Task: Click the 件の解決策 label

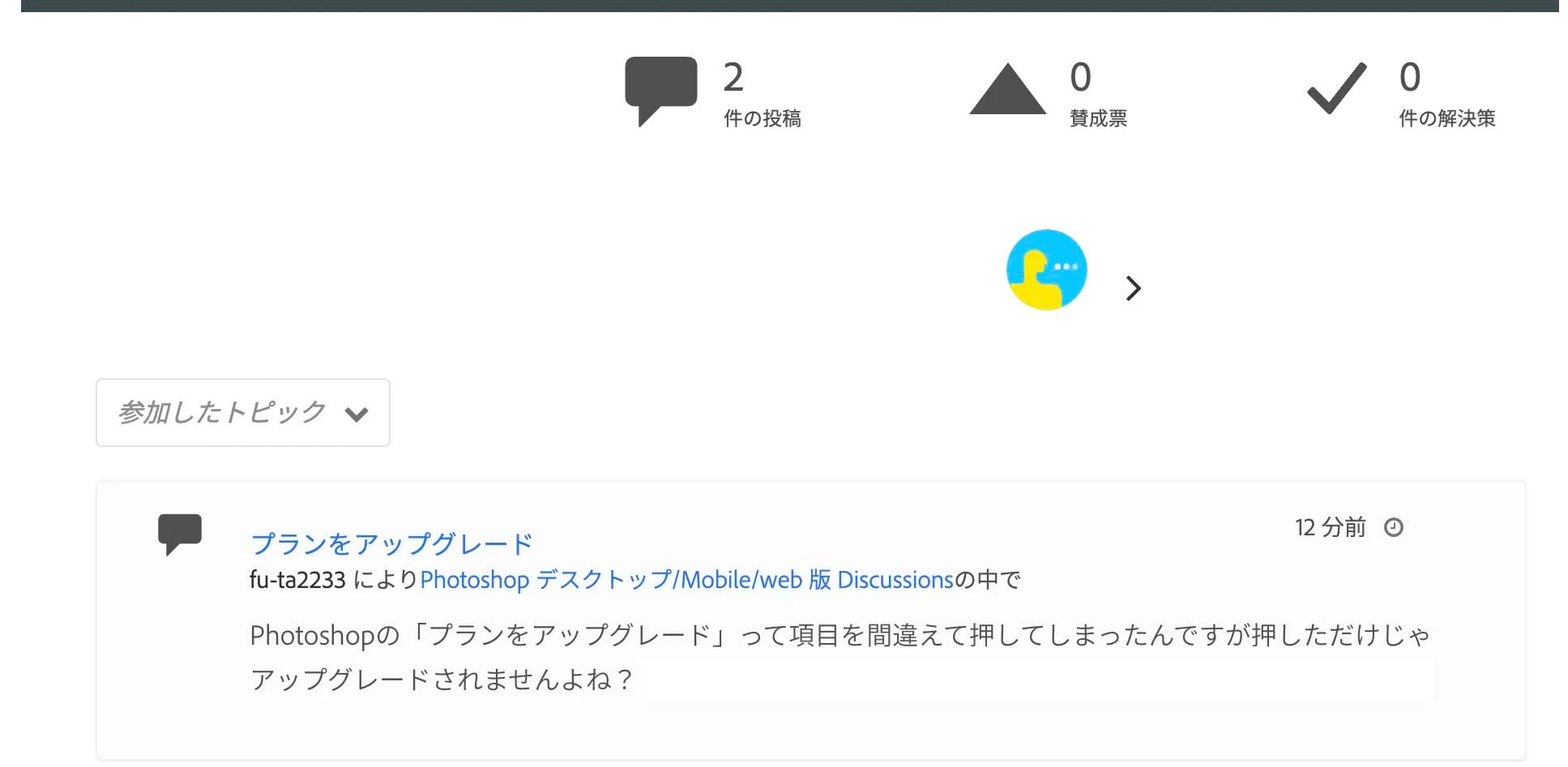Action: [1447, 118]
